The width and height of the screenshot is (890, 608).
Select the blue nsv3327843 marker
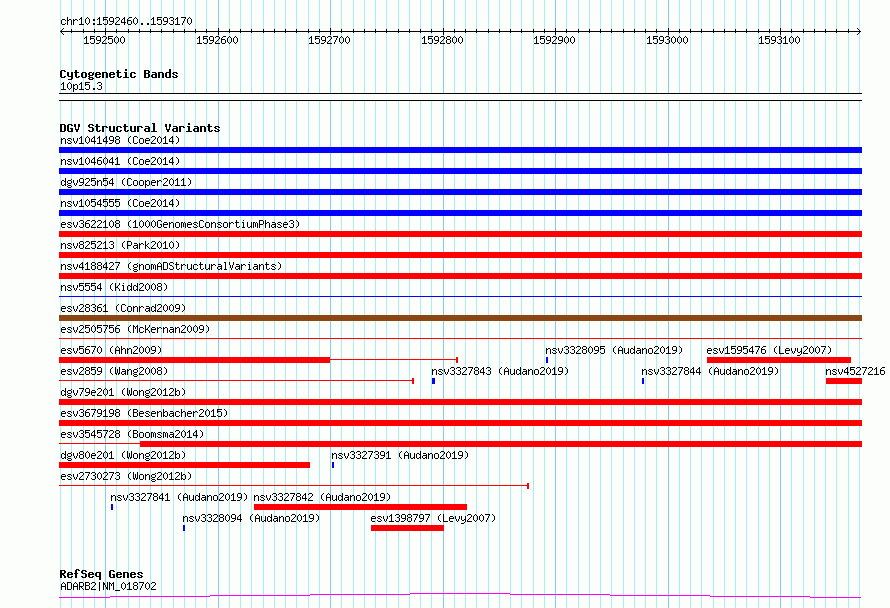click(x=434, y=381)
